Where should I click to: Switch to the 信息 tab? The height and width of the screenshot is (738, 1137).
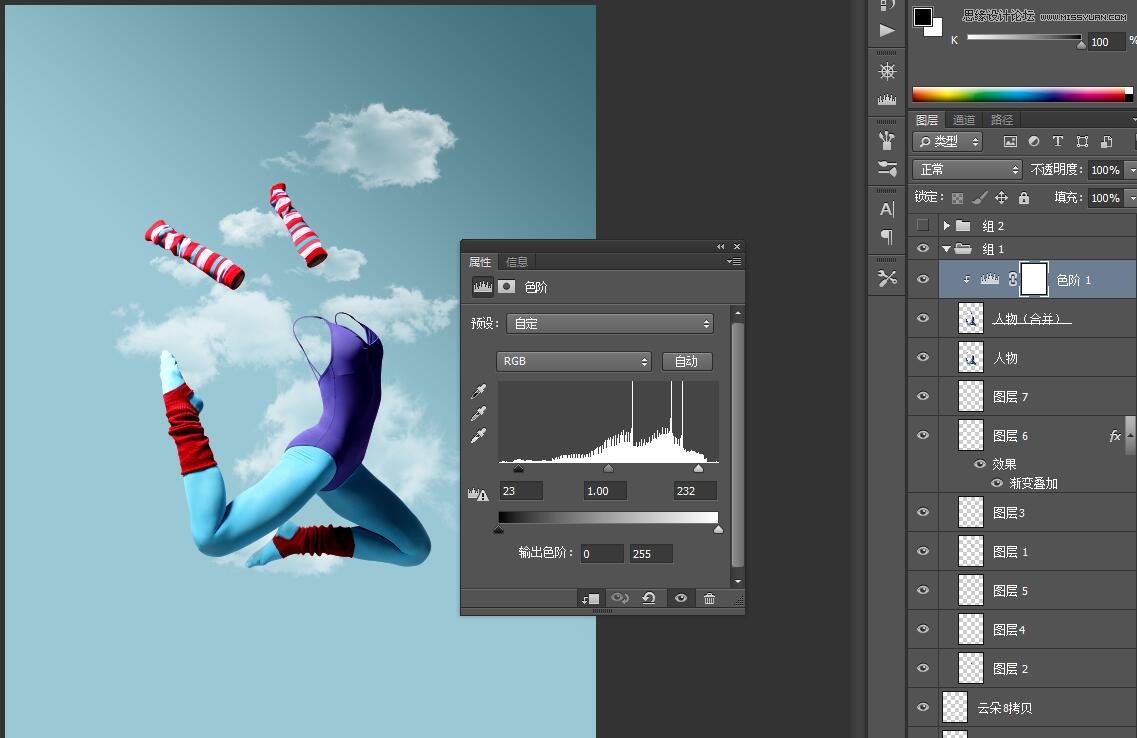pos(517,262)
